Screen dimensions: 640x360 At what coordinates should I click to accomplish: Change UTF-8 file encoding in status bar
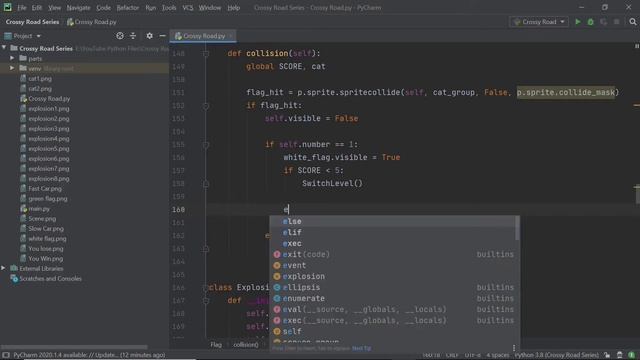pos(473,355)
